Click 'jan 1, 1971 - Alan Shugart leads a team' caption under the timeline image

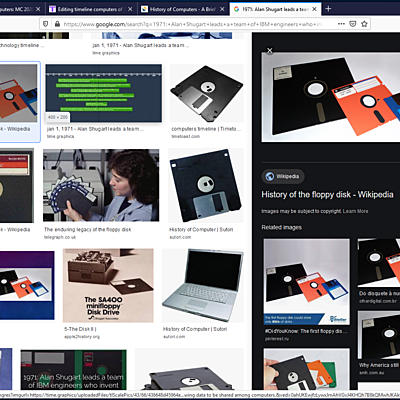pyautogui.click(x=95, y=129)
